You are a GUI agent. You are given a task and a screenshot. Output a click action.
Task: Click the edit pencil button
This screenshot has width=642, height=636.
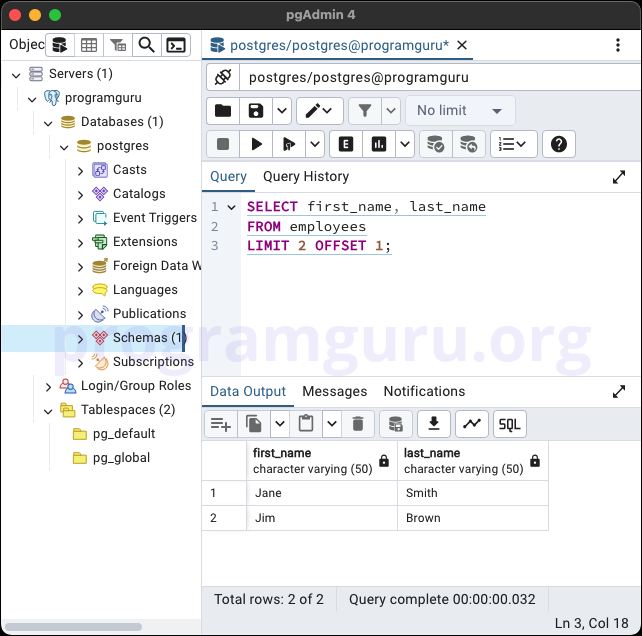coord(319,111)
